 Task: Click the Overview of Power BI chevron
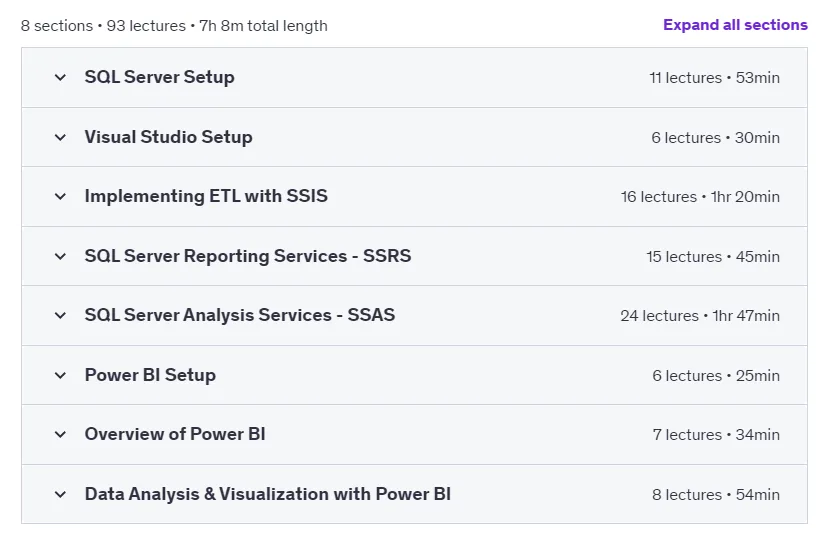click(x=60, y=435)
